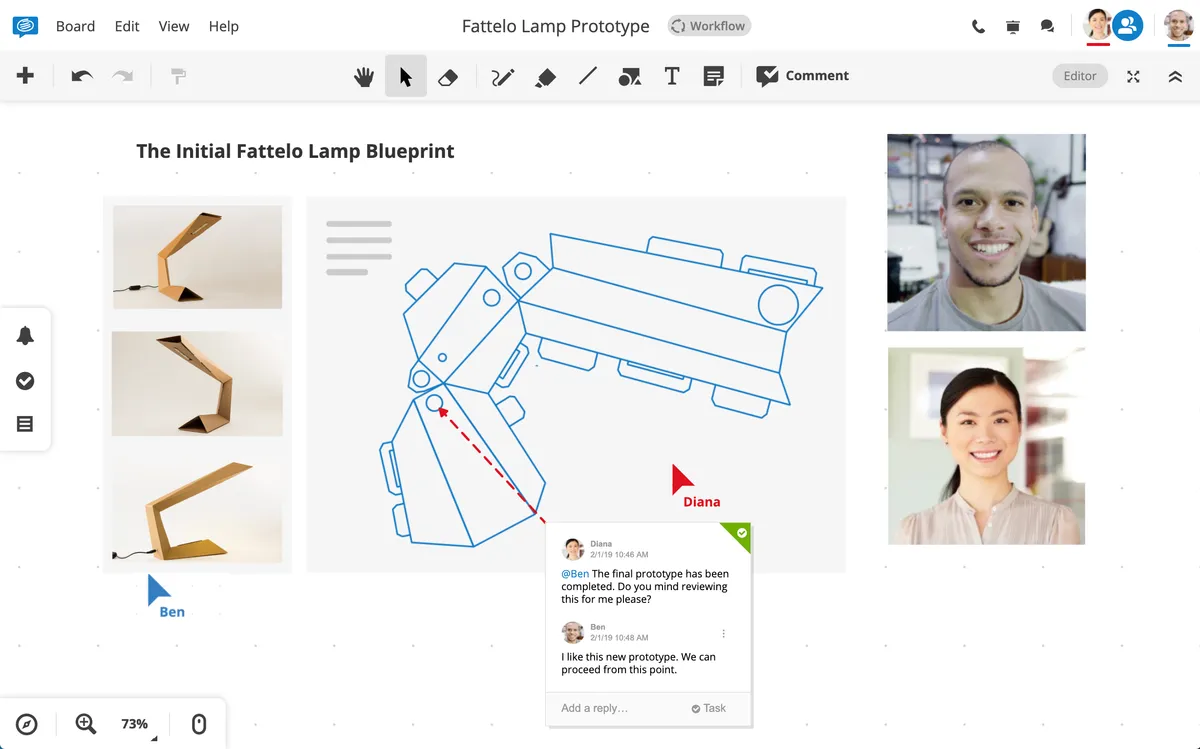This screenshot has width=1200, height=749.
Task: Click the Task checkbox button
Action: tap(708, 708)
